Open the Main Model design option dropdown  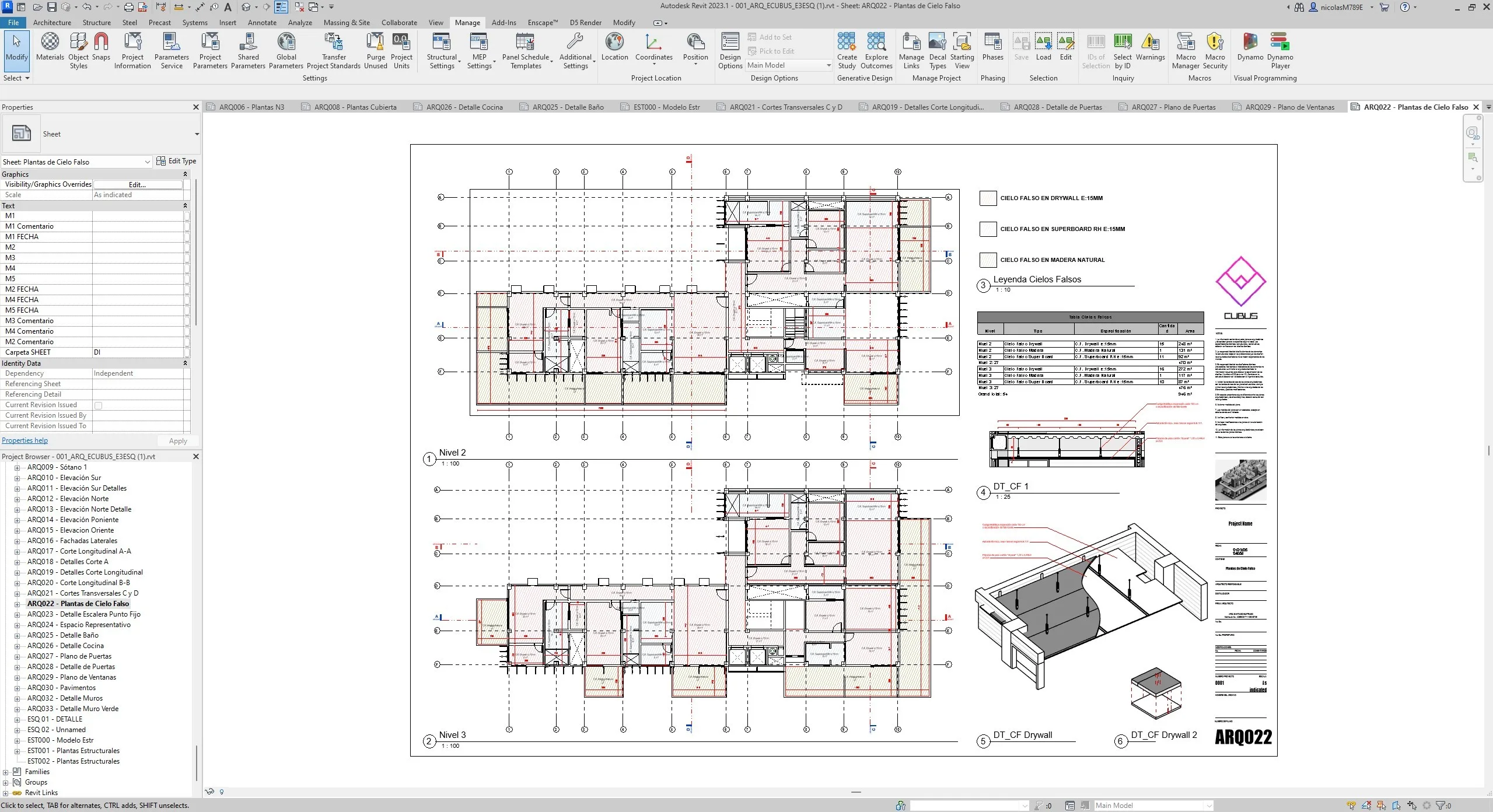(x=789, y=65)
